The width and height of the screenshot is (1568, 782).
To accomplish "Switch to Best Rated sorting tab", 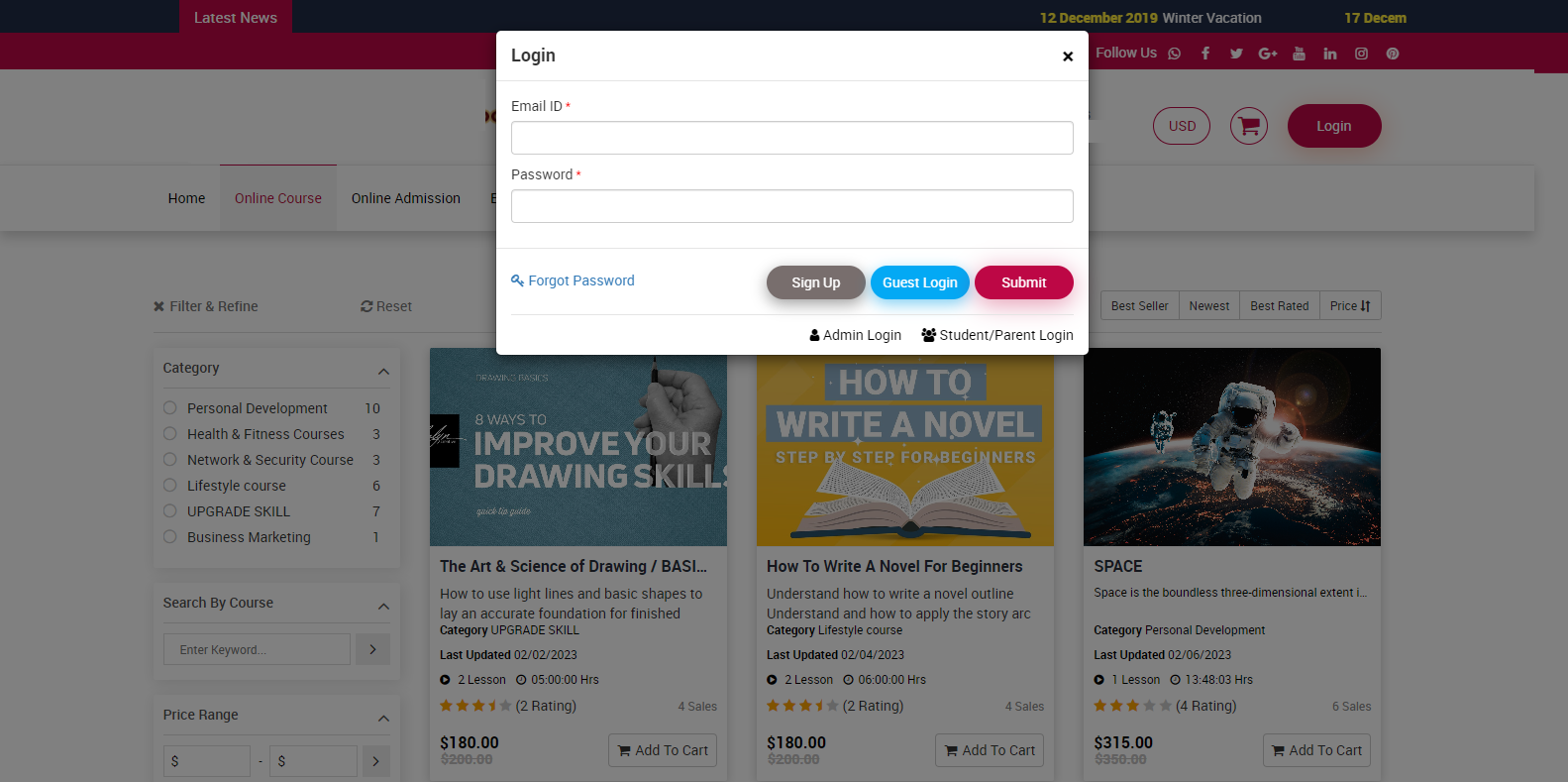I will click(1280, 306).
